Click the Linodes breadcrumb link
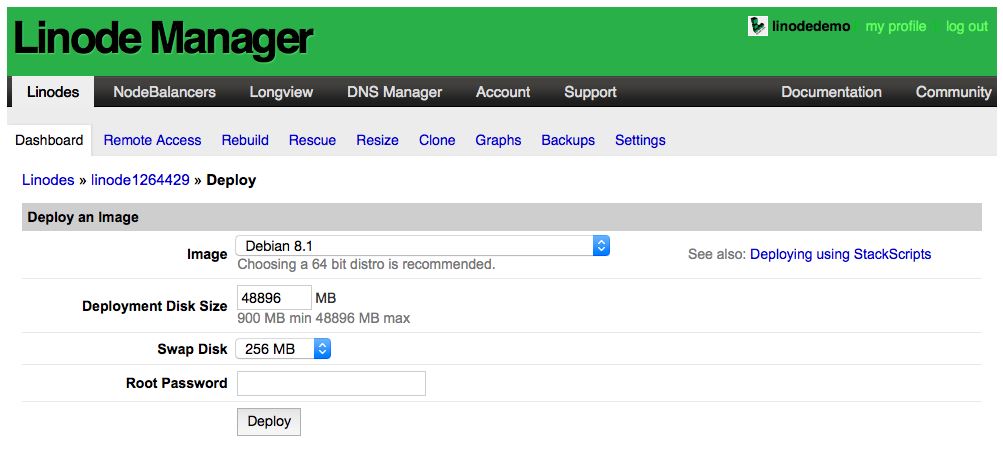The width and height of the screenshot is (1003, 466). (48, 180)
